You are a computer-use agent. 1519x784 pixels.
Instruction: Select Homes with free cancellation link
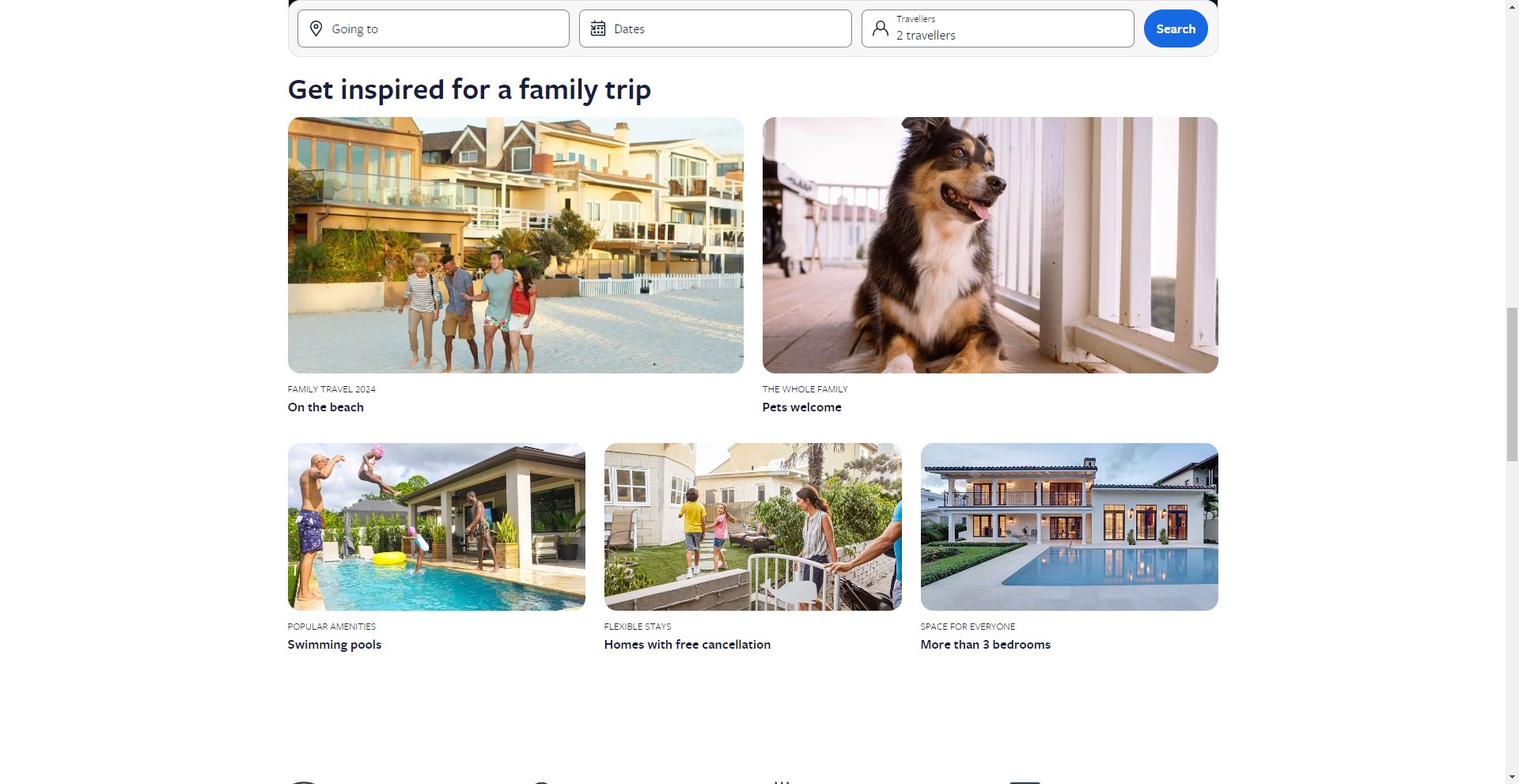(x=688, y=645)
